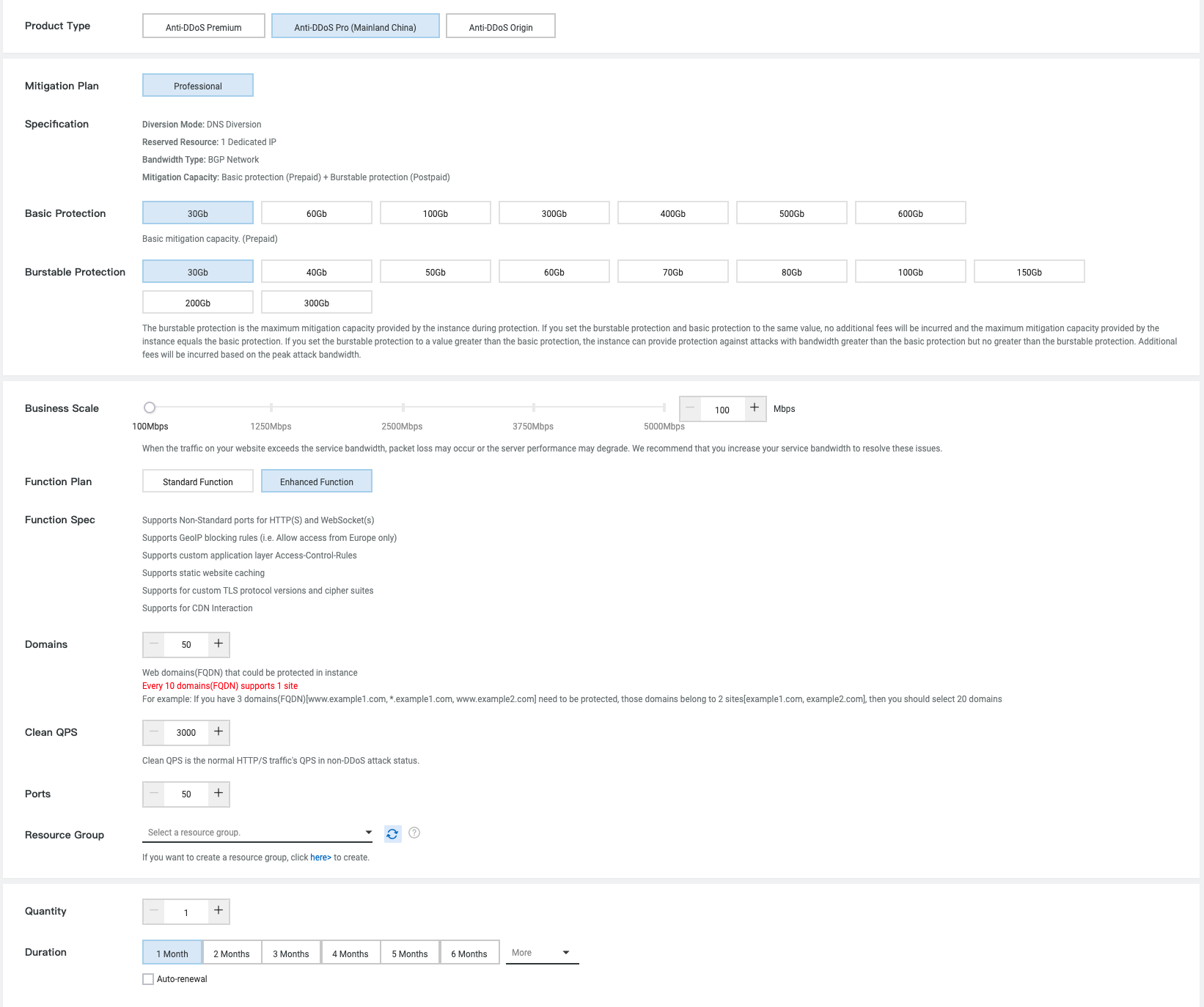1204x1007 pixels.
Task: Select Anti-DDoS Premium product type
Action: (204, 26)
